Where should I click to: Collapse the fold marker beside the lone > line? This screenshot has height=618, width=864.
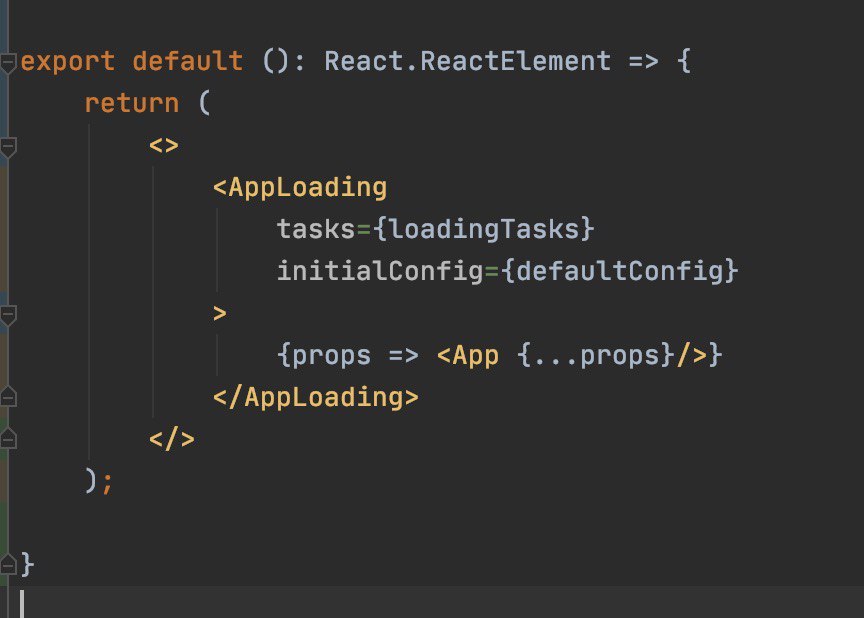click(x=8, y=315)
